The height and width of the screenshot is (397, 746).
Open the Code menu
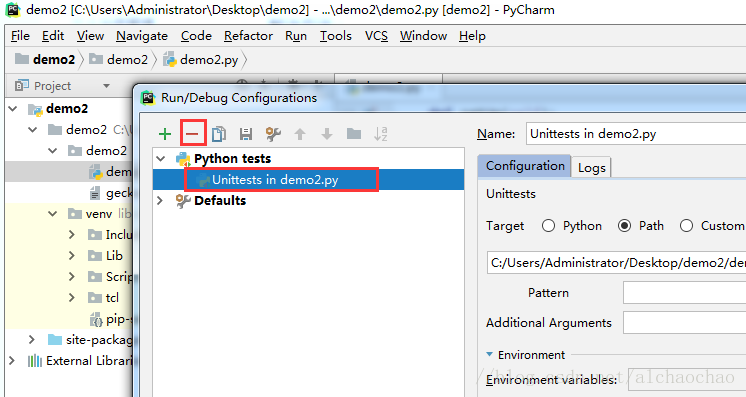[196, 36]
